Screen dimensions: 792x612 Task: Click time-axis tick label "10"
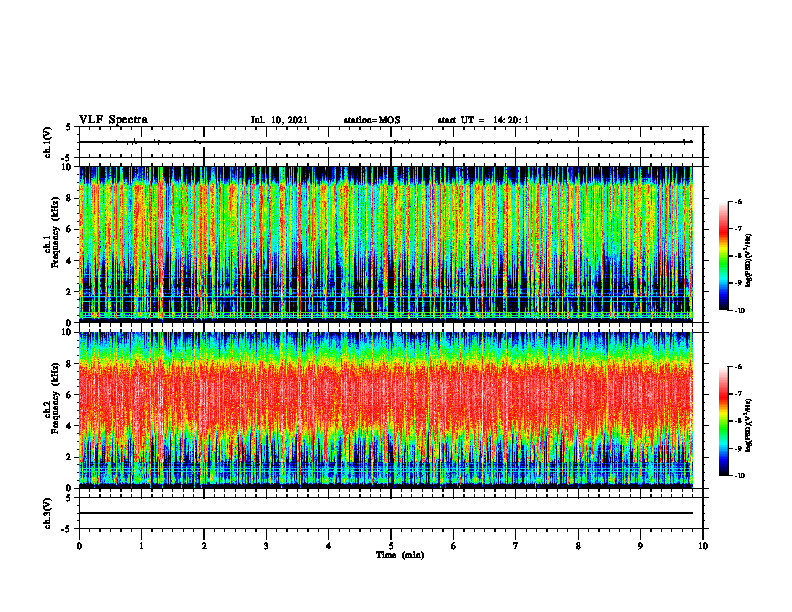coord(703,546)
